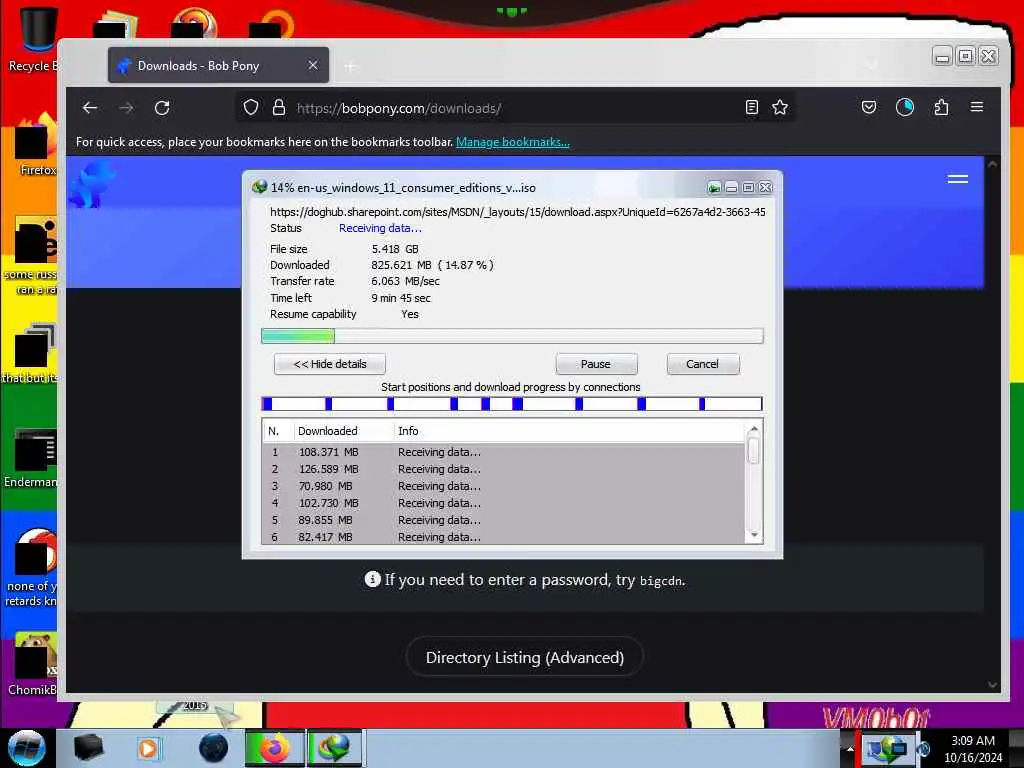1024x768 pixels.
Task: Select connection row with 89.855 MB
Action: coord(503,520)
